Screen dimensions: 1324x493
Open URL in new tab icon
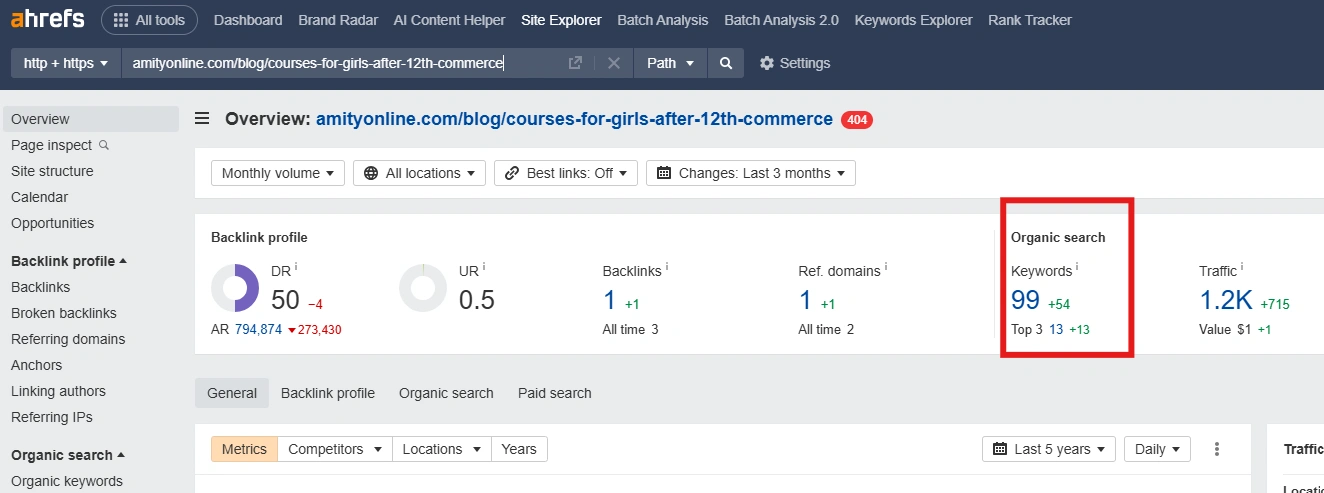tap(575, 63)
